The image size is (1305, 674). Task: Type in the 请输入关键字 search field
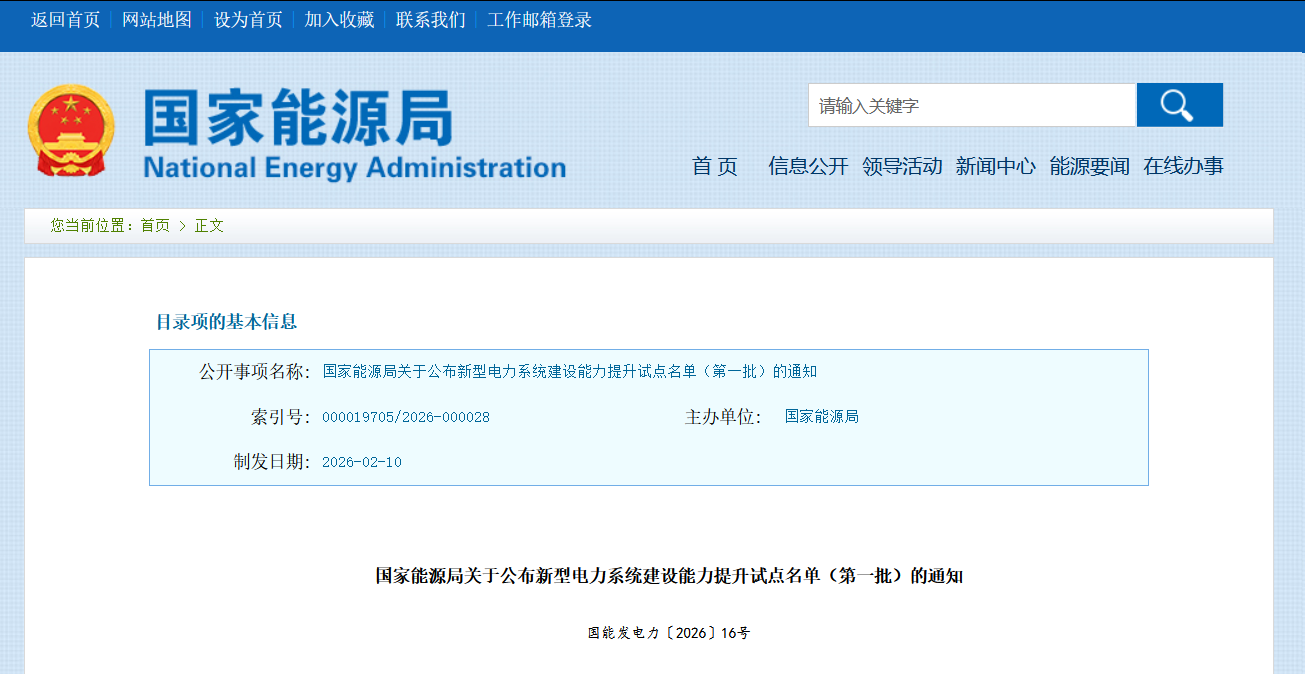(971, 105)
